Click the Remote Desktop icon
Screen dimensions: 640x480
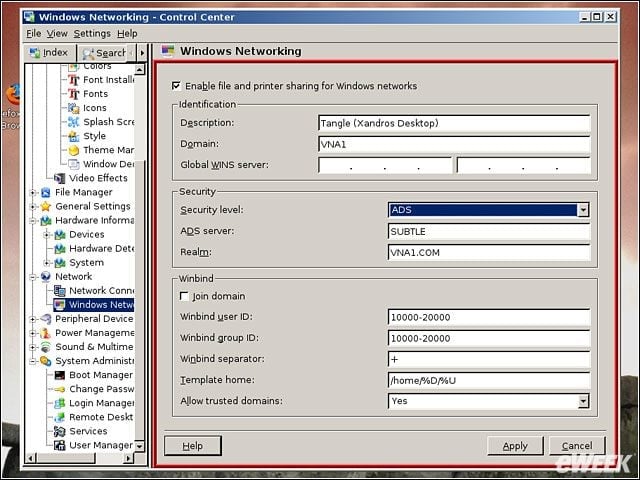click(60, 417)
